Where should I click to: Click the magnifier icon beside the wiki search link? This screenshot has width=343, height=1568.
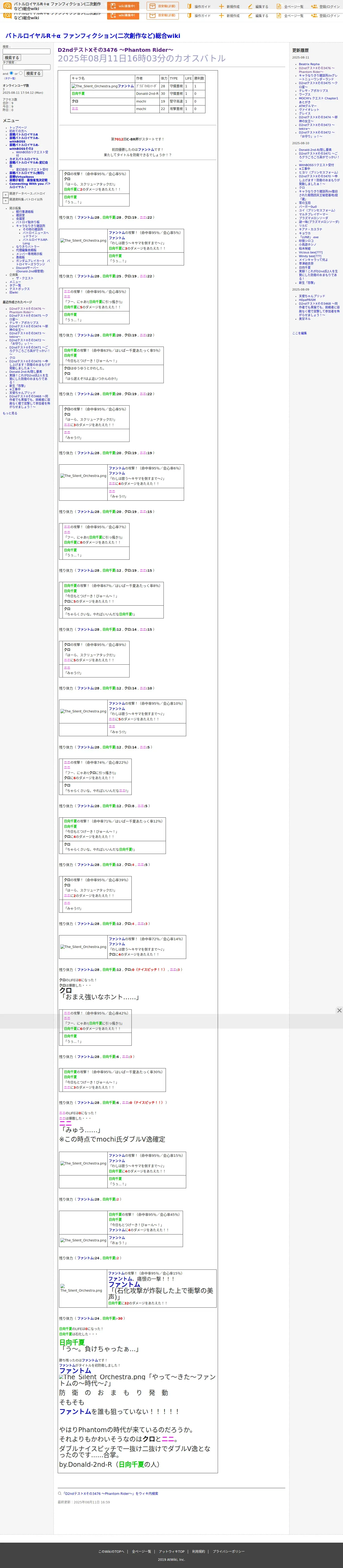[60, 1493]
